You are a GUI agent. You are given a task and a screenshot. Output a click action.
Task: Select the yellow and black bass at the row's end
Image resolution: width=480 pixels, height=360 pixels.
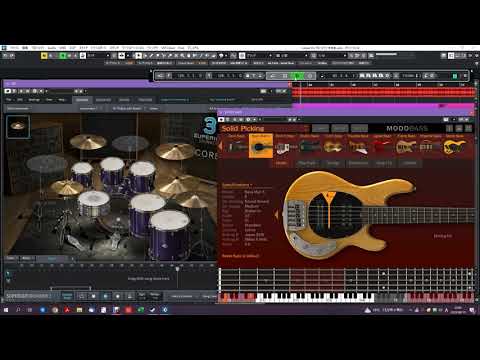455,146
